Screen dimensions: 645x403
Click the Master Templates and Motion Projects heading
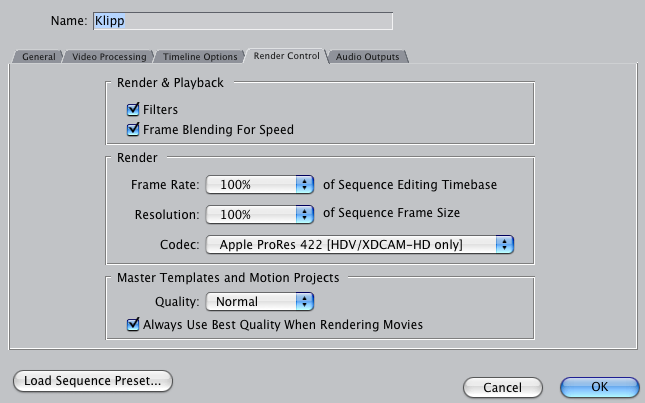coord(228,277)
